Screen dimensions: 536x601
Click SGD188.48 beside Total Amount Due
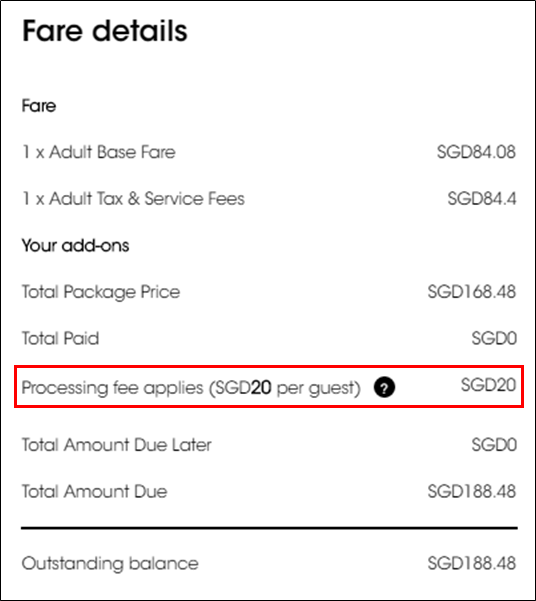472,491
